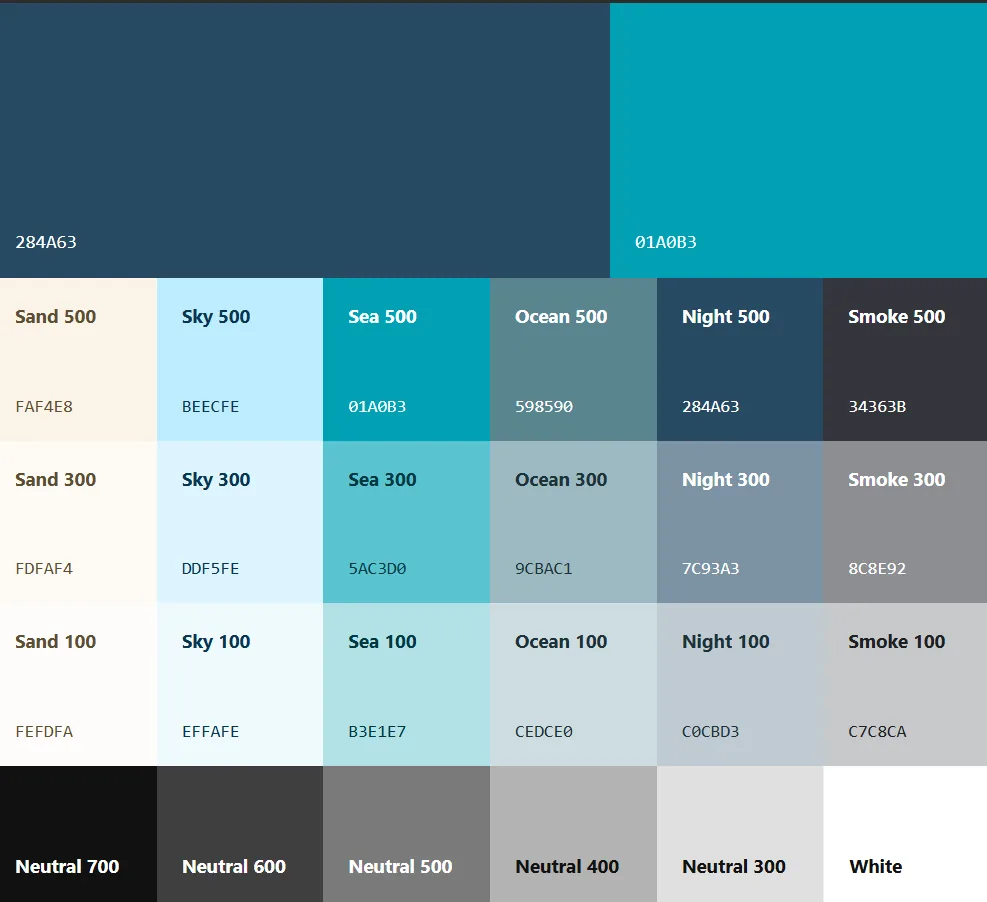Click hex value 5AC3D0
This screenshot has width=987, height=902.
[x=377, y=568]
